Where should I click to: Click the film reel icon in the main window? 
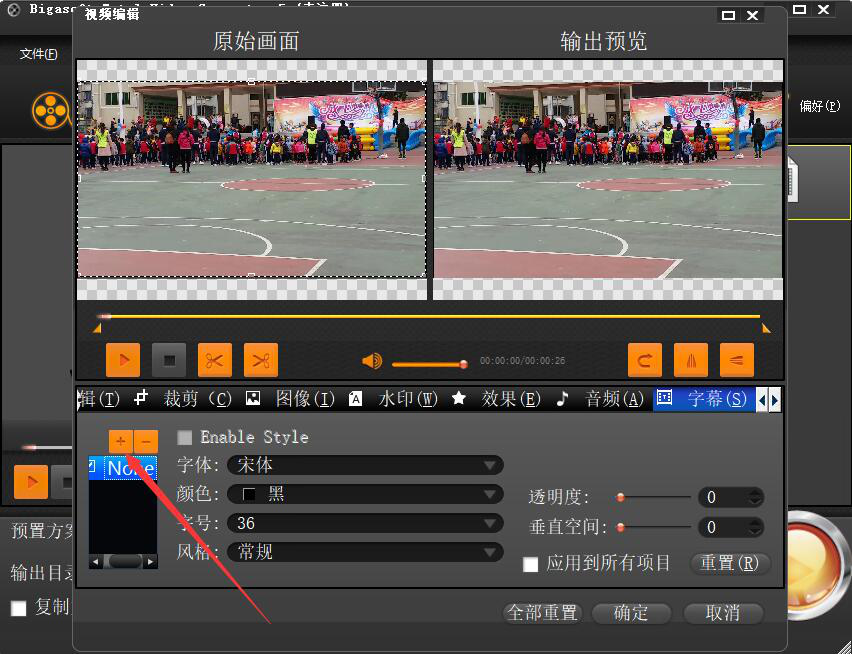[x=51, y=111]
